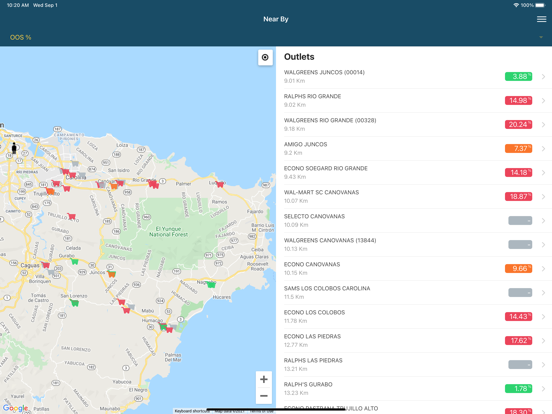
Task: Expand the dropdown arrow on OOS bar
Action: pyautogui.click(x=541, y=37)
